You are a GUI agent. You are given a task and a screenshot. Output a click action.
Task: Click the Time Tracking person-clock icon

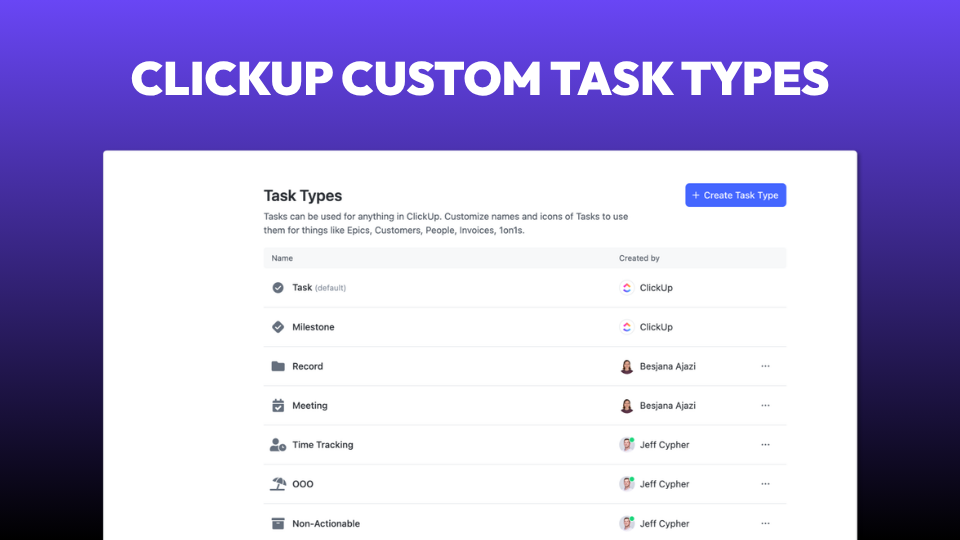pyautogui.click(x=278, y=444)
